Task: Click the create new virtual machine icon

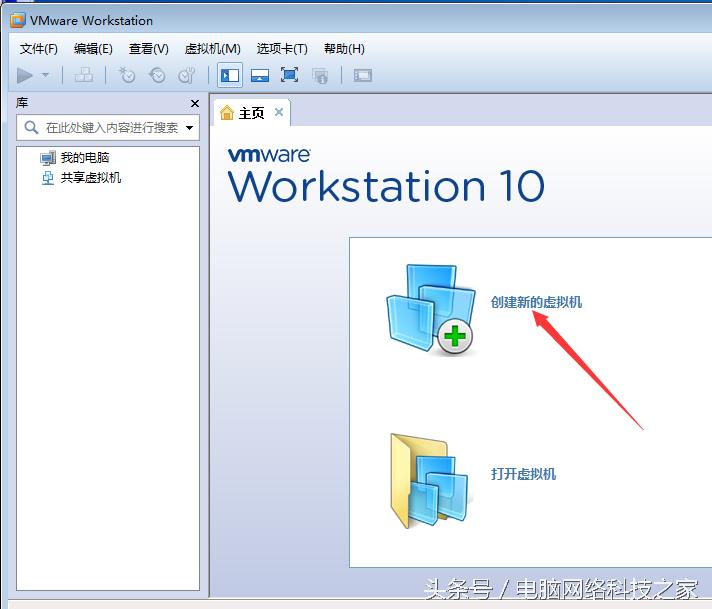Action: (430, 310)
